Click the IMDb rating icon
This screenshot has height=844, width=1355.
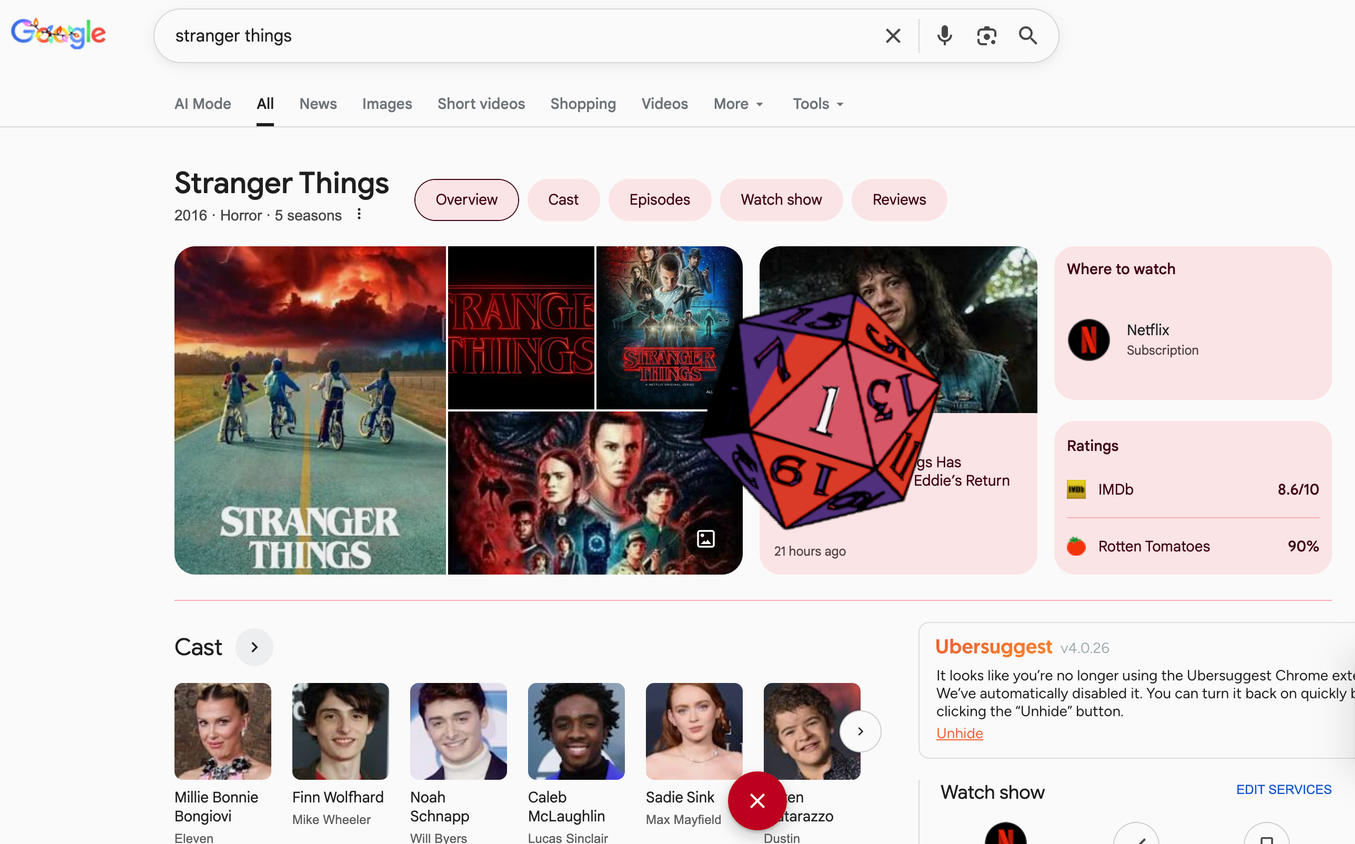coord(1076,489)
